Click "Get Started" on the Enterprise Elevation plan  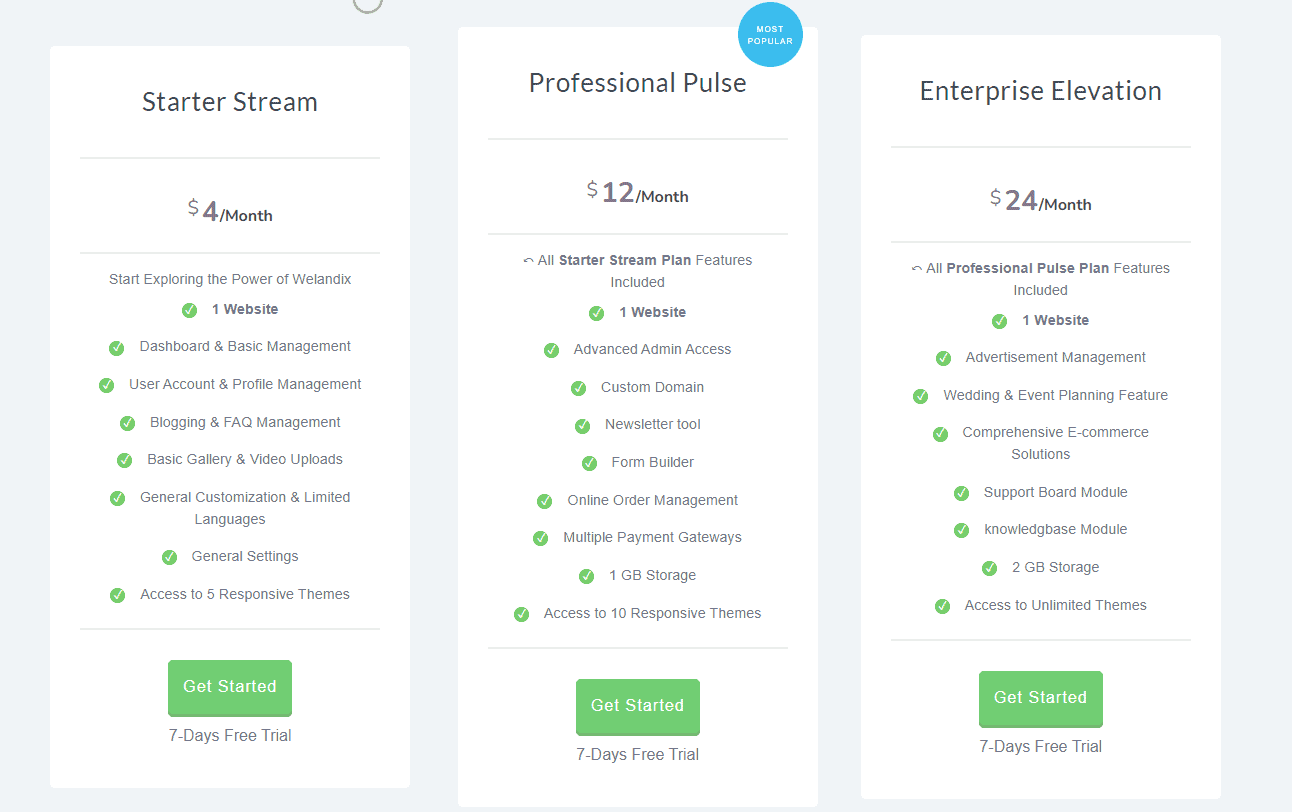coord(1040,699)
